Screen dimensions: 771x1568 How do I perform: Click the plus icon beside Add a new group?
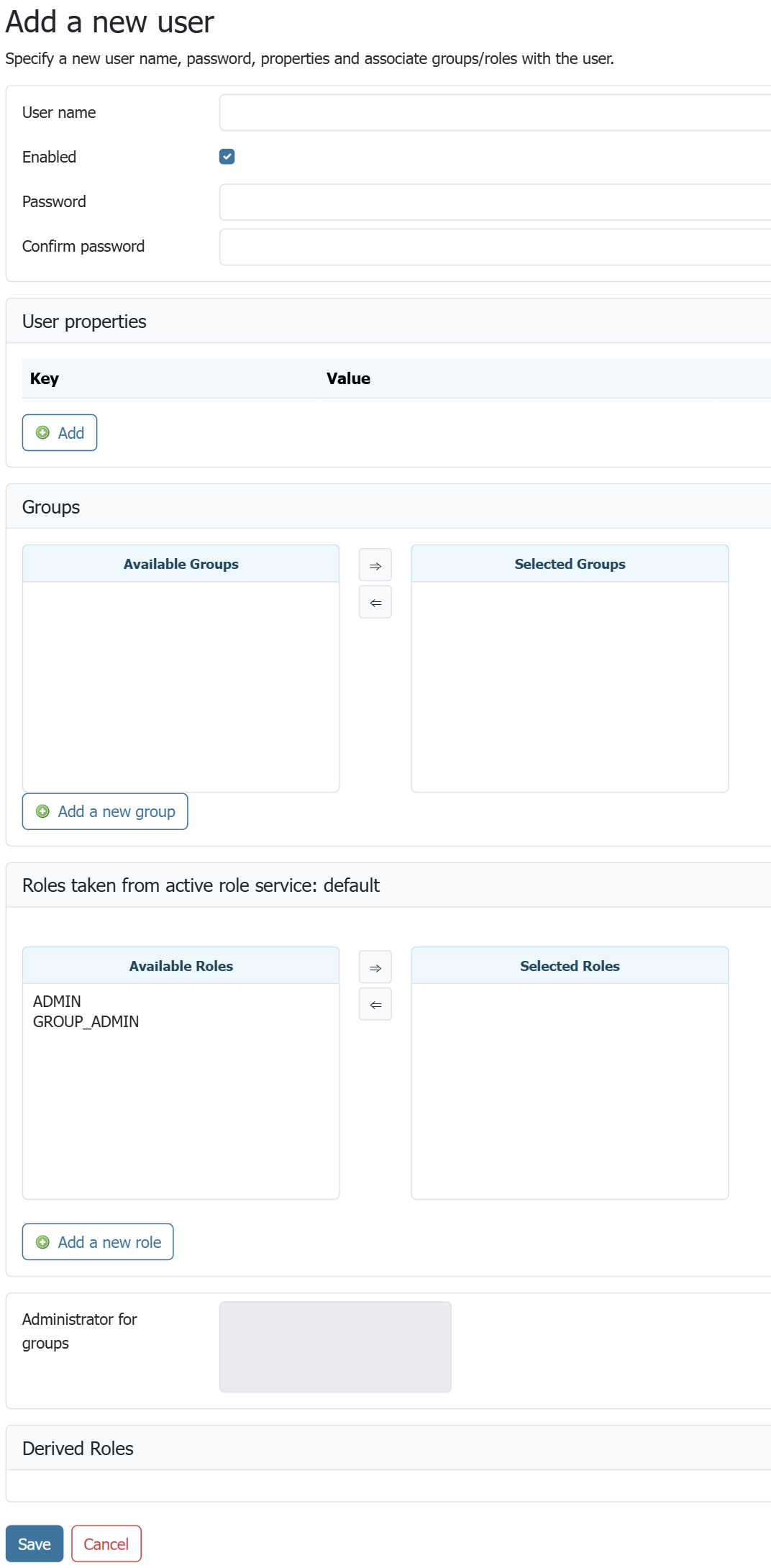[42, 811]
